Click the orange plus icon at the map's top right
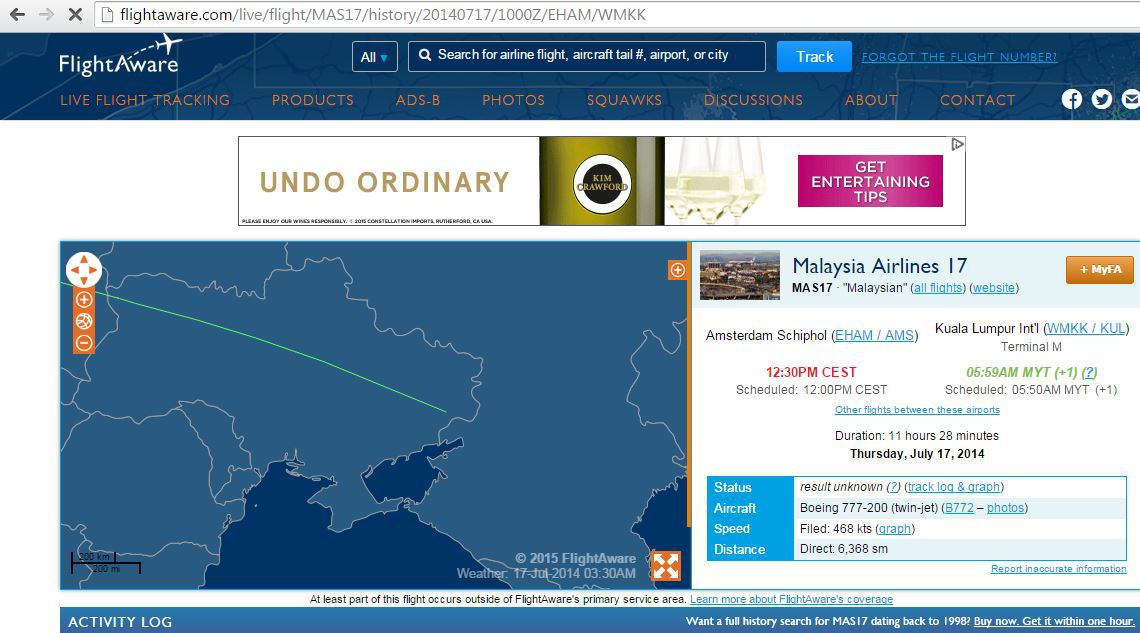The width and height of the screenshot is (1140, 633). pos(677,270)
